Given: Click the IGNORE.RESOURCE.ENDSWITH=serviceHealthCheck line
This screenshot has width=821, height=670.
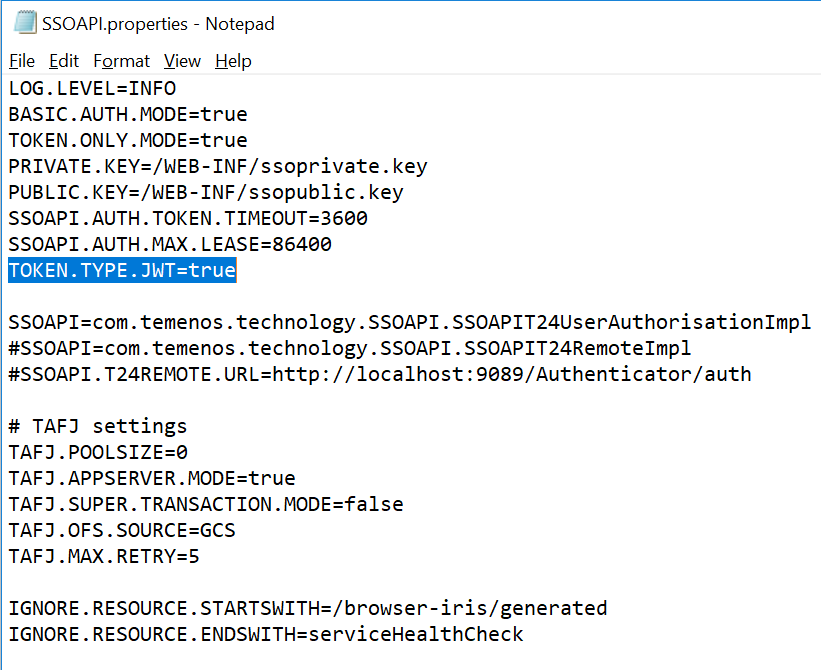Looking at the screenshot, I should tap(265, 634).
